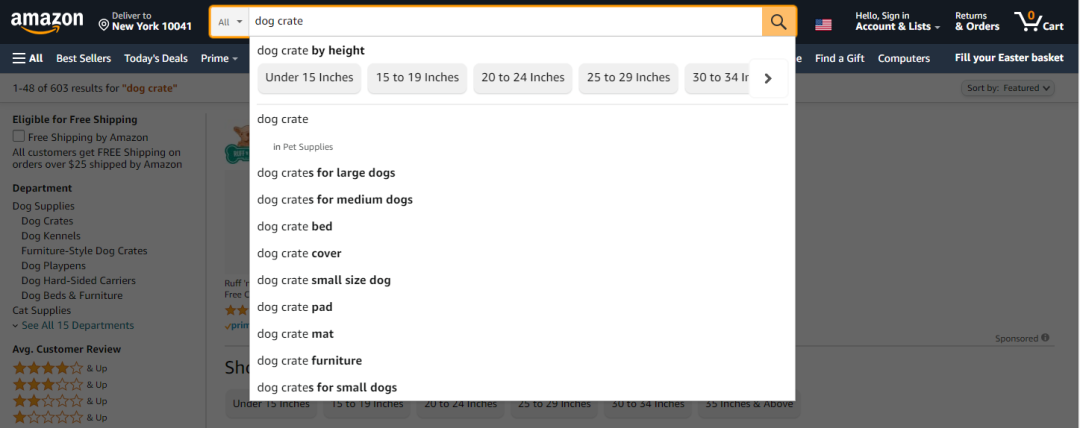1080x428 pixels.
Task: Enable Free Shipping by Amazon checkbox
Action: [x=18, y=137]
